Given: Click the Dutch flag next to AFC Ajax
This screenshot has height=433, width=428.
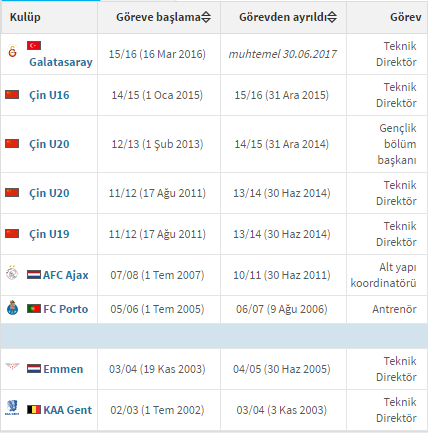Looking at the screenshot, I should 34,275.
